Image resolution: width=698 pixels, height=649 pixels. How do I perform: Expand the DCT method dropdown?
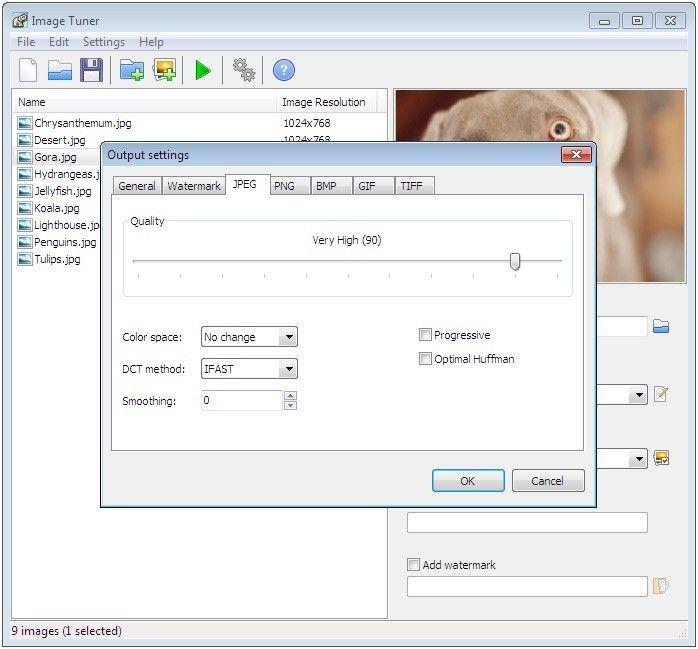point(288,370)
